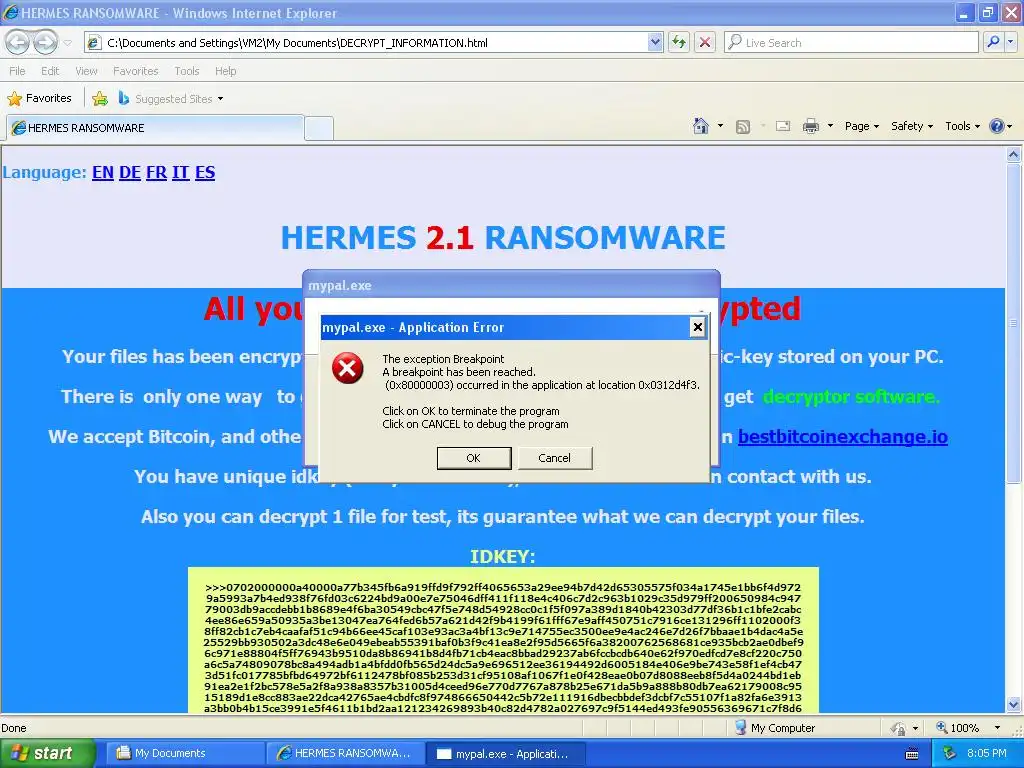Select the HERMES RANSOMWARE browser tab
This screenshot has height=768, width=1024.
coord(155,128)
